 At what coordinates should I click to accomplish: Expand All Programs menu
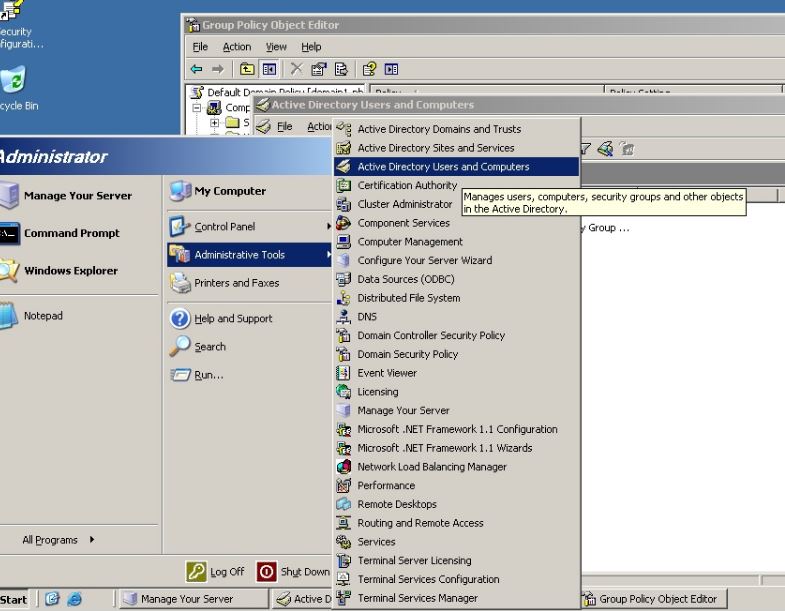pyautogui.click(x=58, y=539)
